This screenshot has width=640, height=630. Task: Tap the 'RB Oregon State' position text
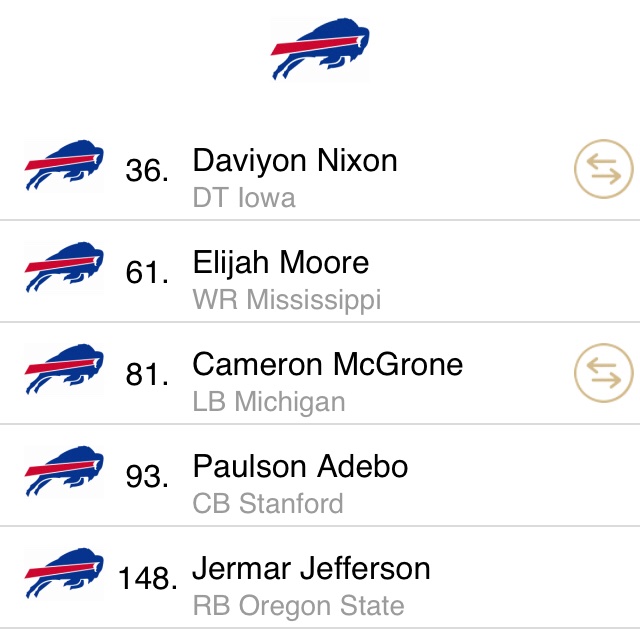coord(298,606)
